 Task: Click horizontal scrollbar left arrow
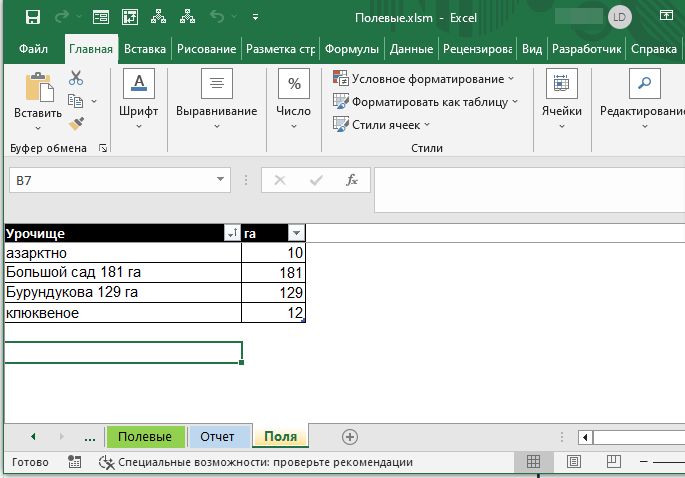tap(585, 437)
